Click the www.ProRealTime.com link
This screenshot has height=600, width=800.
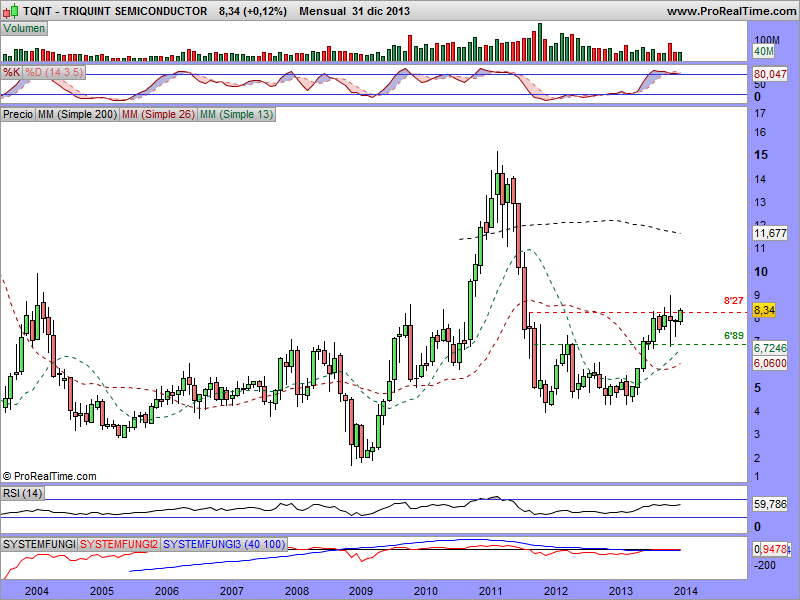(731, 11)
